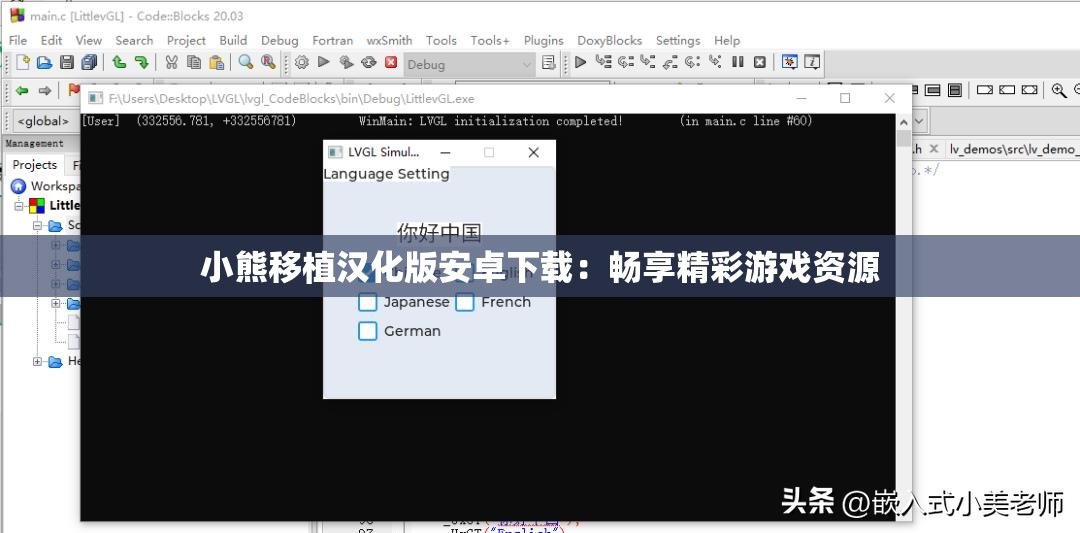Save the current file
The image size is (1080, 533).
[66, 63]
